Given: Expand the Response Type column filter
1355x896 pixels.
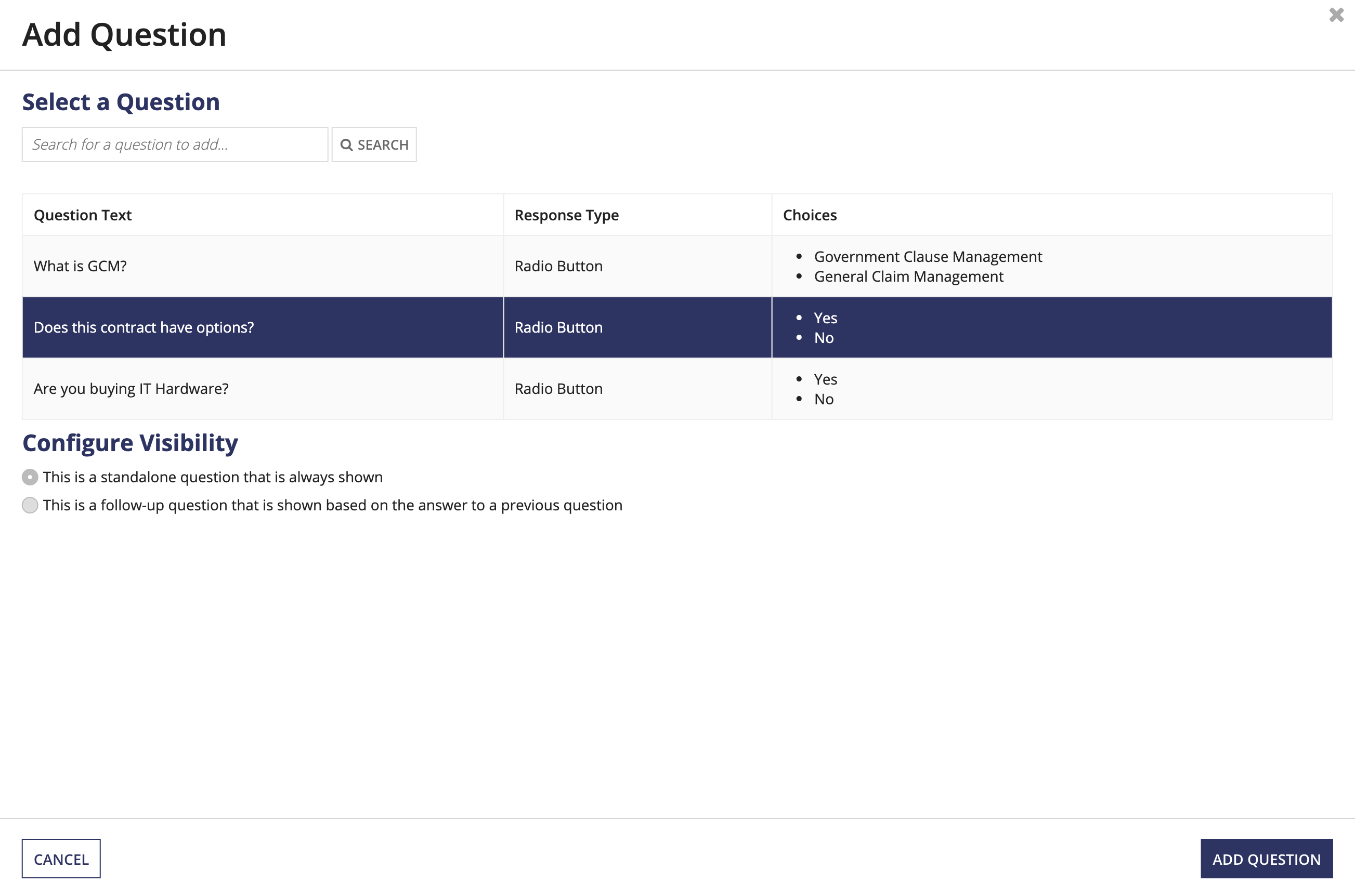Looking at the screenshot, I should pyautogui.click(x=565, y=214).
